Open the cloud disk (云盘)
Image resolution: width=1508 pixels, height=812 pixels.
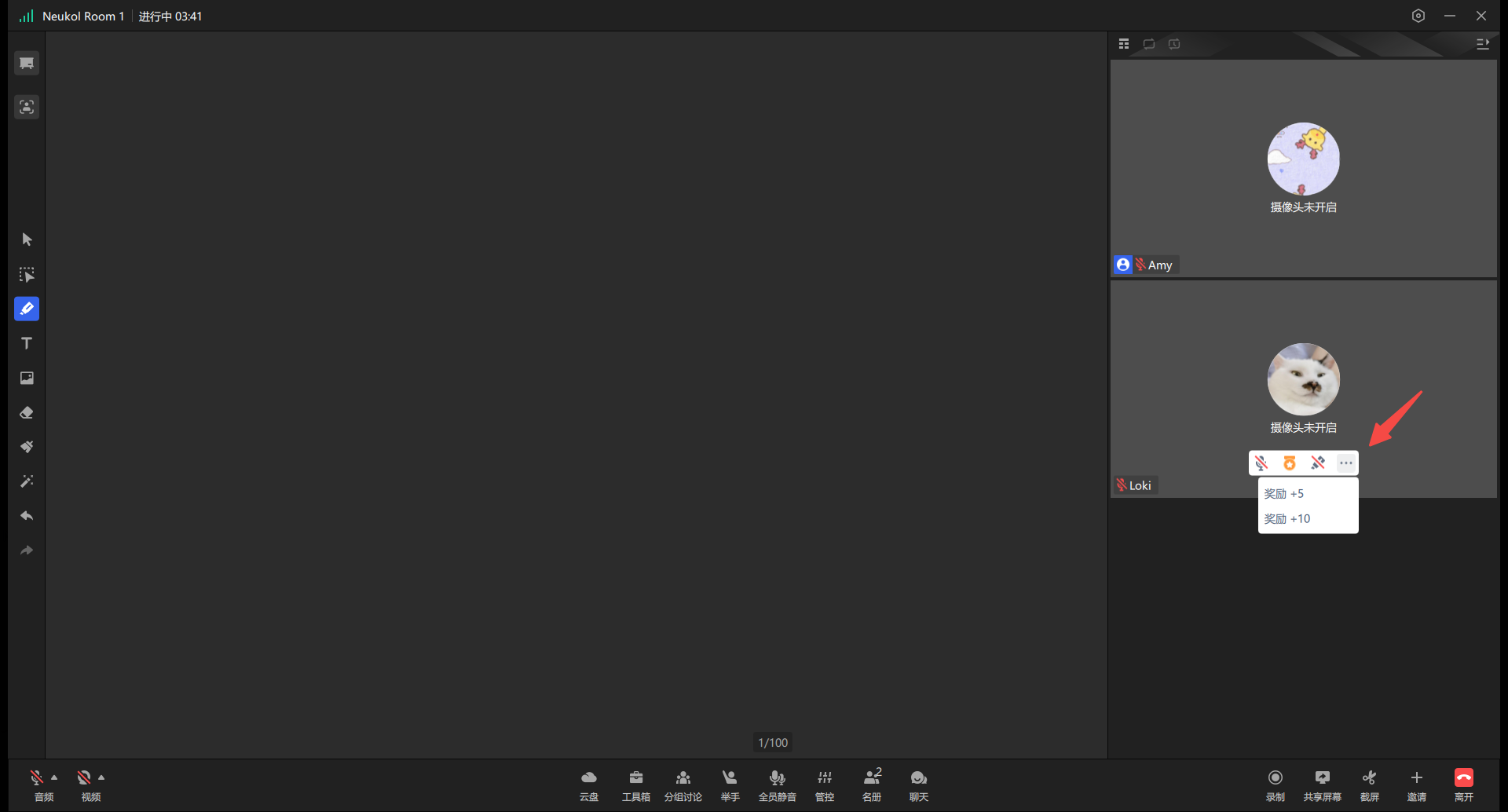tap(589, 785)
